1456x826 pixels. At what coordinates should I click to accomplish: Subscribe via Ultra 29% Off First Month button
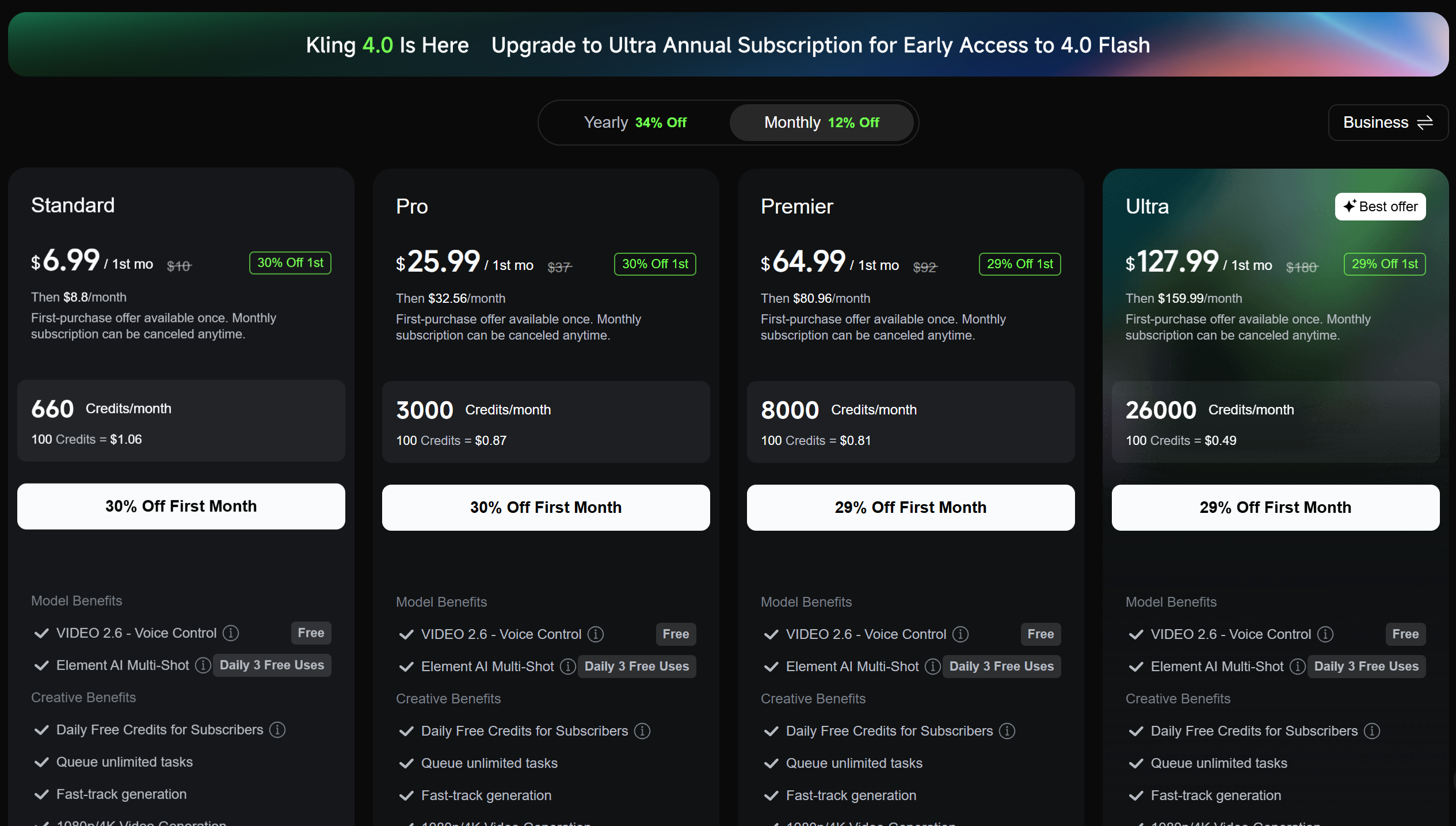coord(1276,508)
